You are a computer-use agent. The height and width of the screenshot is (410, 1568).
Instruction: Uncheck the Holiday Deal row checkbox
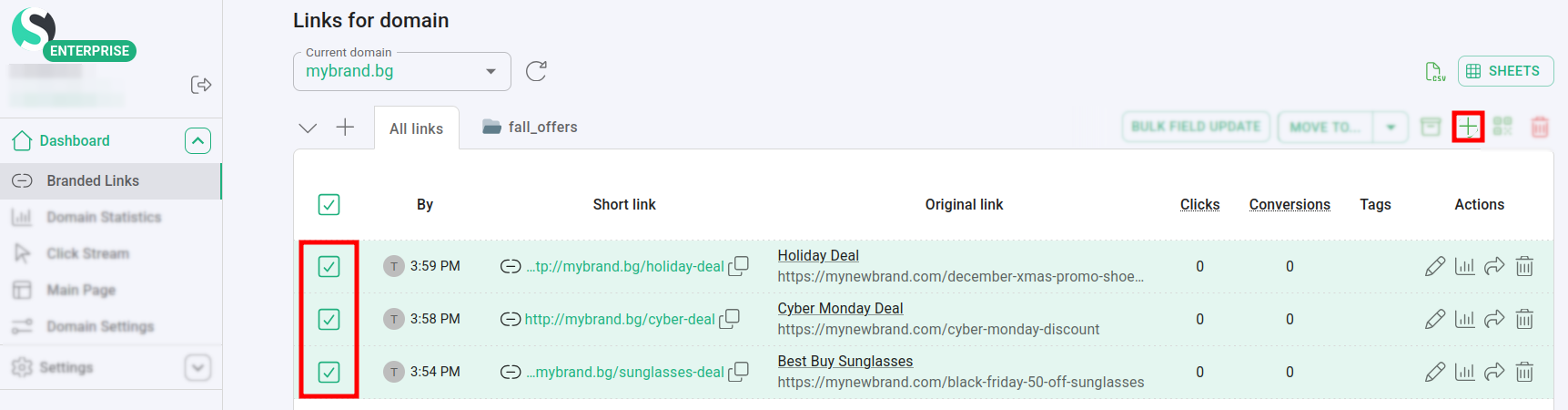329,266
